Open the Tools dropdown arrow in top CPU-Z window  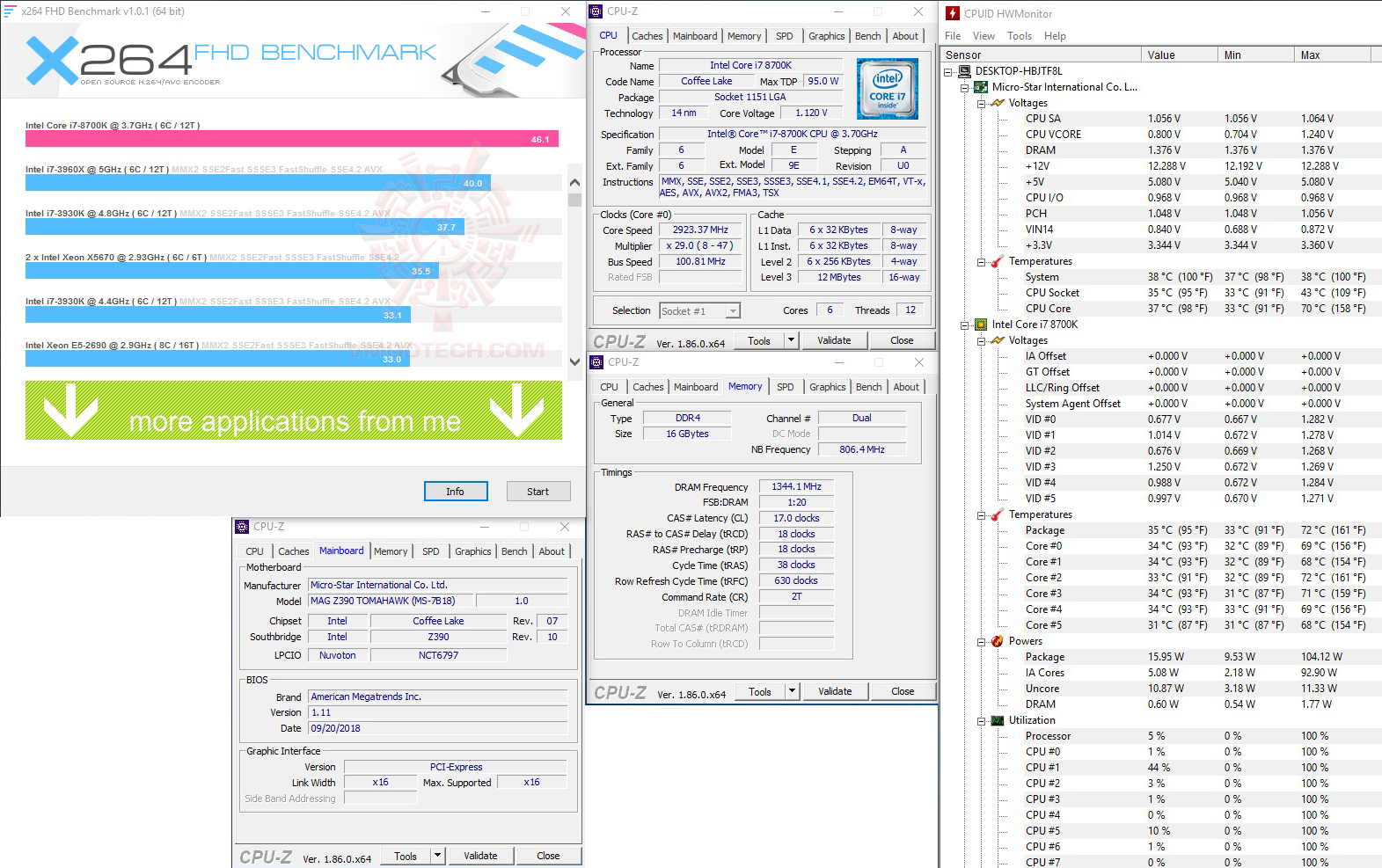pos(791,340)
